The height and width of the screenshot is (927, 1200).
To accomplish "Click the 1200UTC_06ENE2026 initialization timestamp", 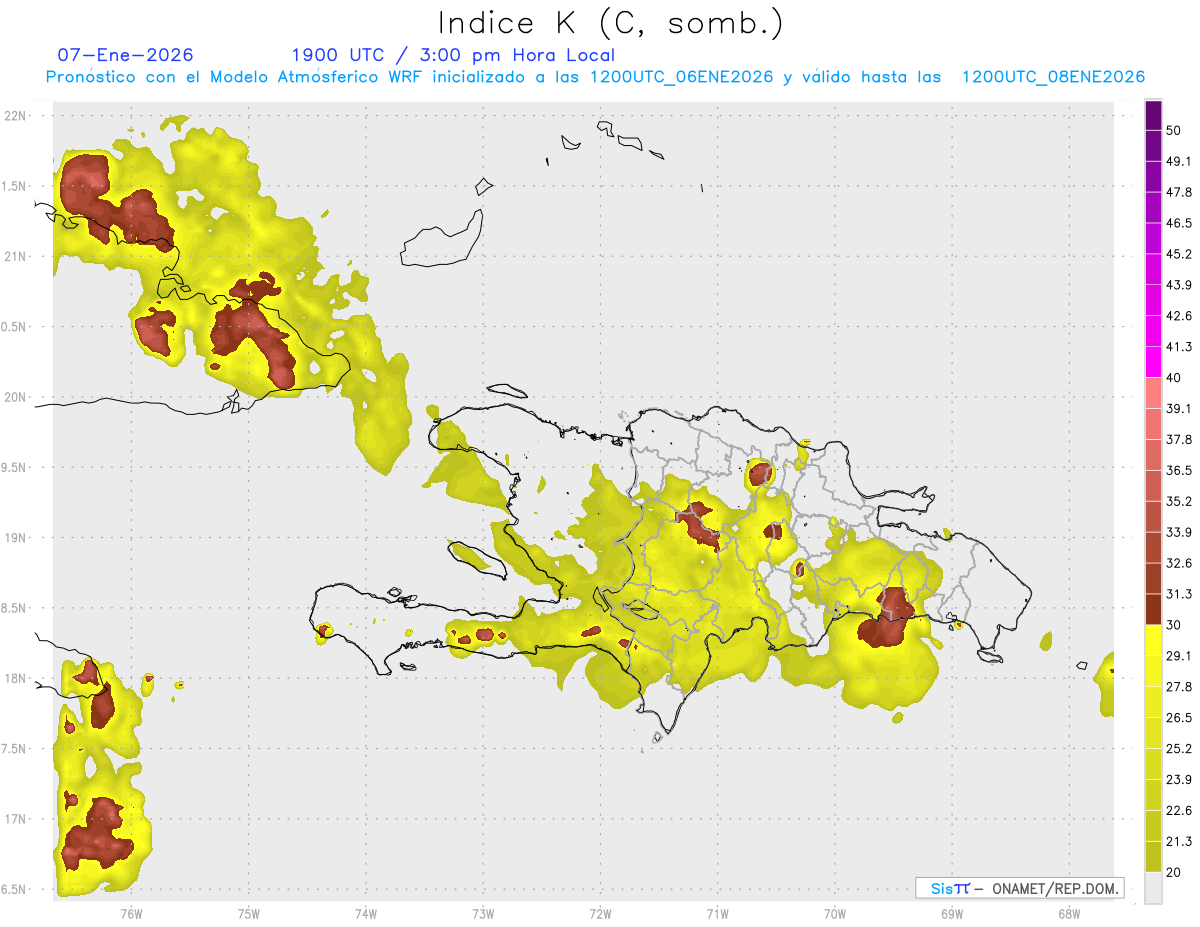I will pos(681,77).
